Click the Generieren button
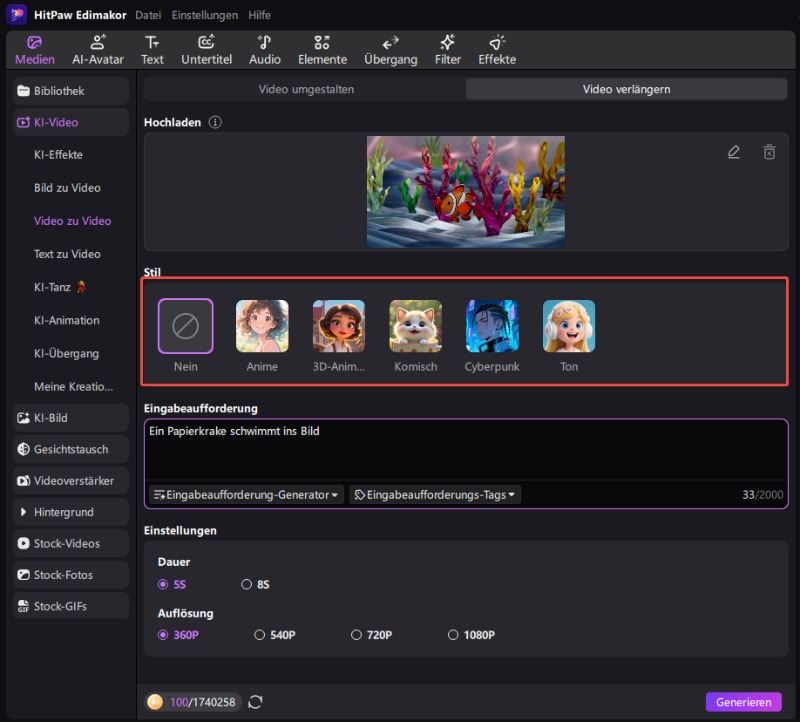Viewport: 800px width, 722px height. (743, 702)
